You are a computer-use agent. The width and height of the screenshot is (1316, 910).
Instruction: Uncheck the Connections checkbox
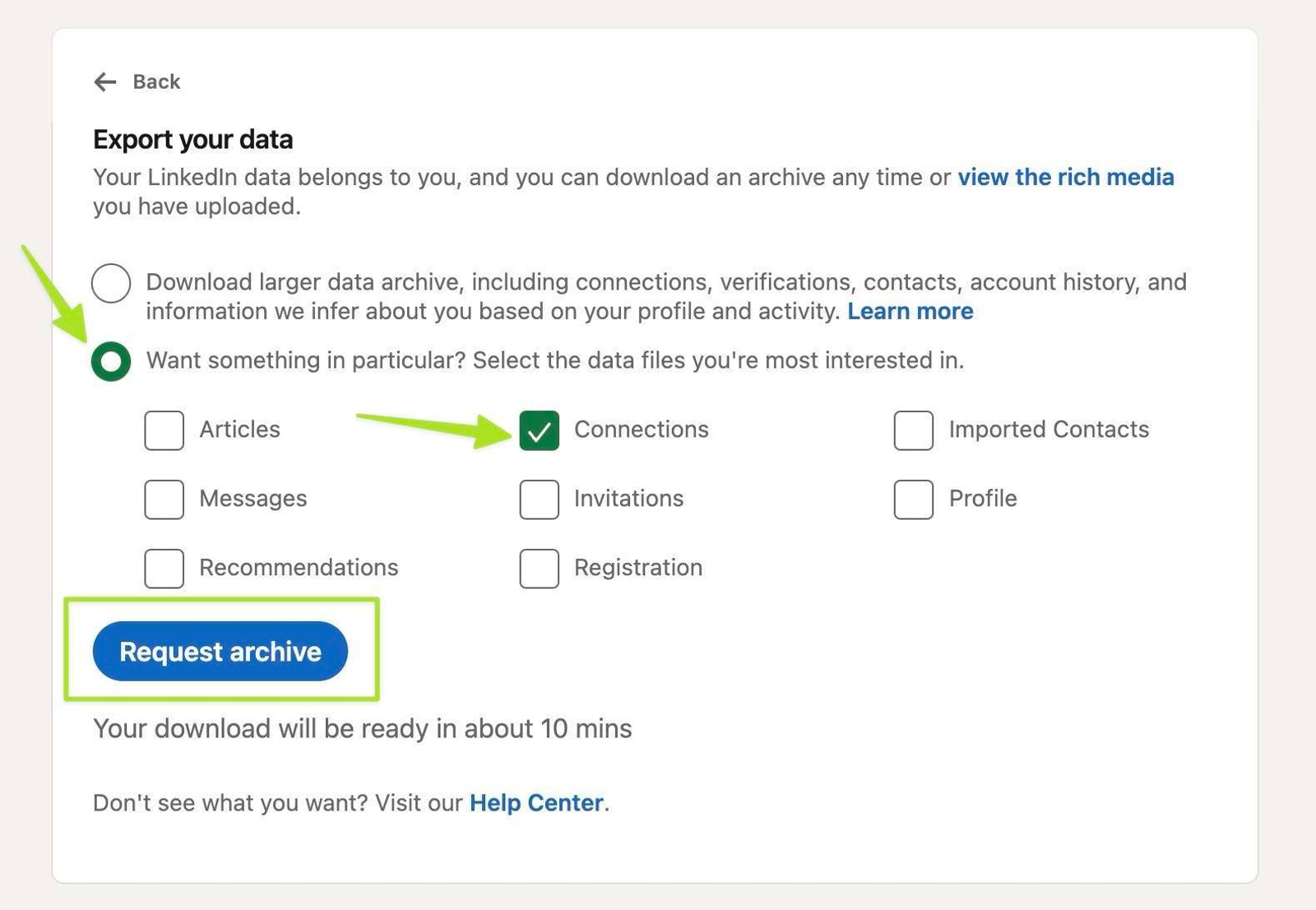540,430
